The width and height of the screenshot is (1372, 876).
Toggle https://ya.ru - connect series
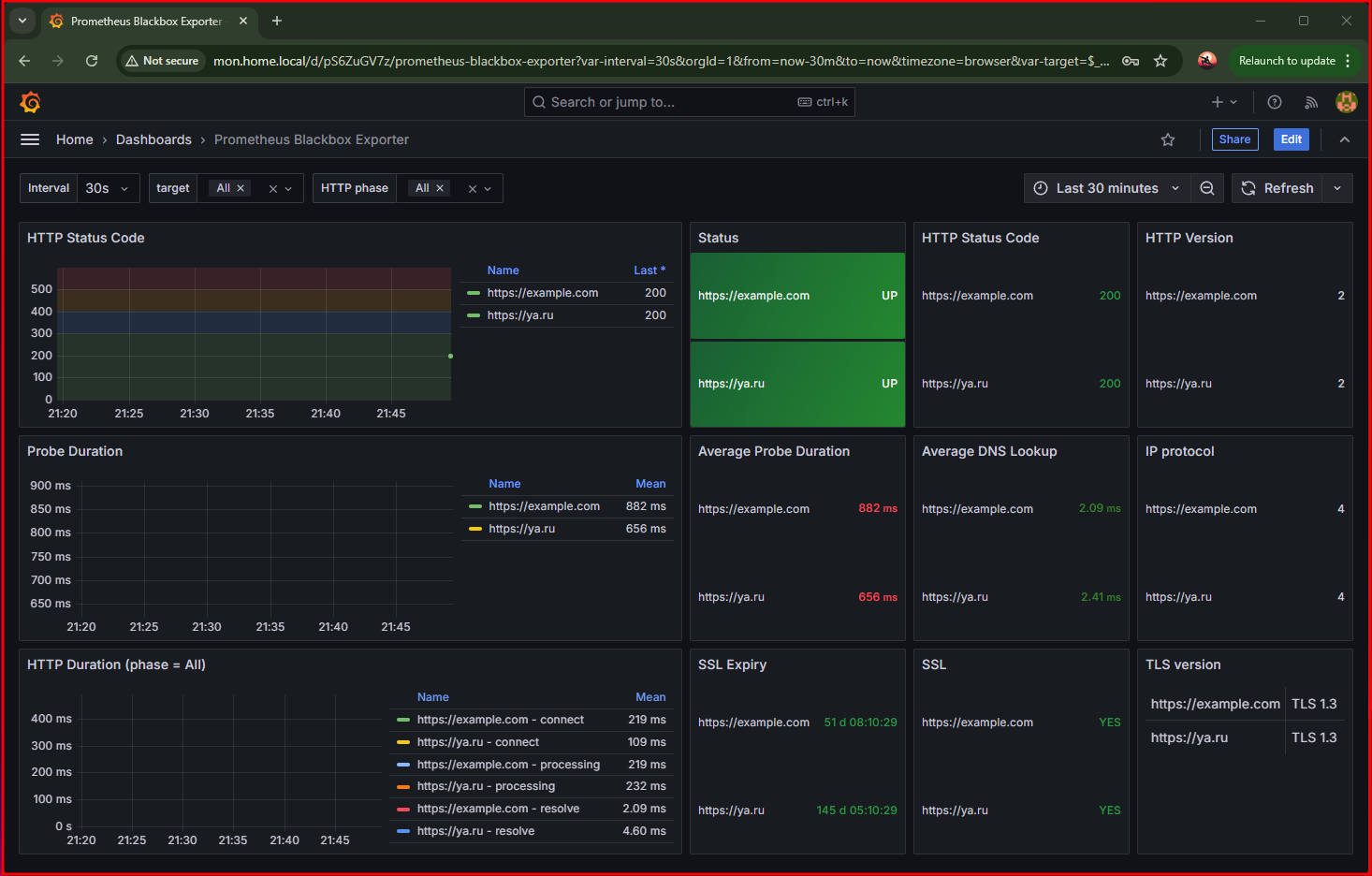[478, 742]
